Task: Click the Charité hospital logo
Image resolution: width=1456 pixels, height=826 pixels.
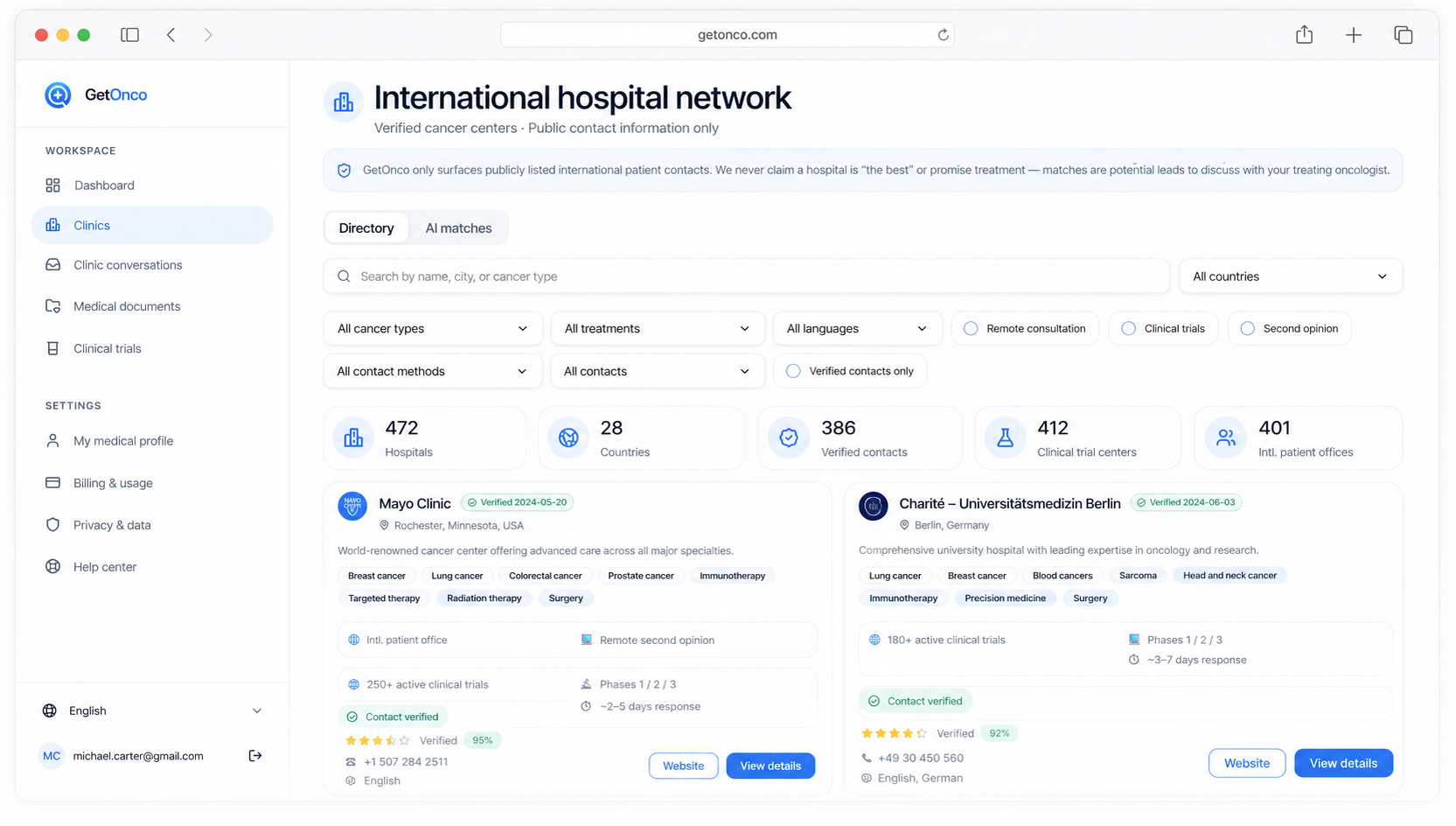Action: 874,506
